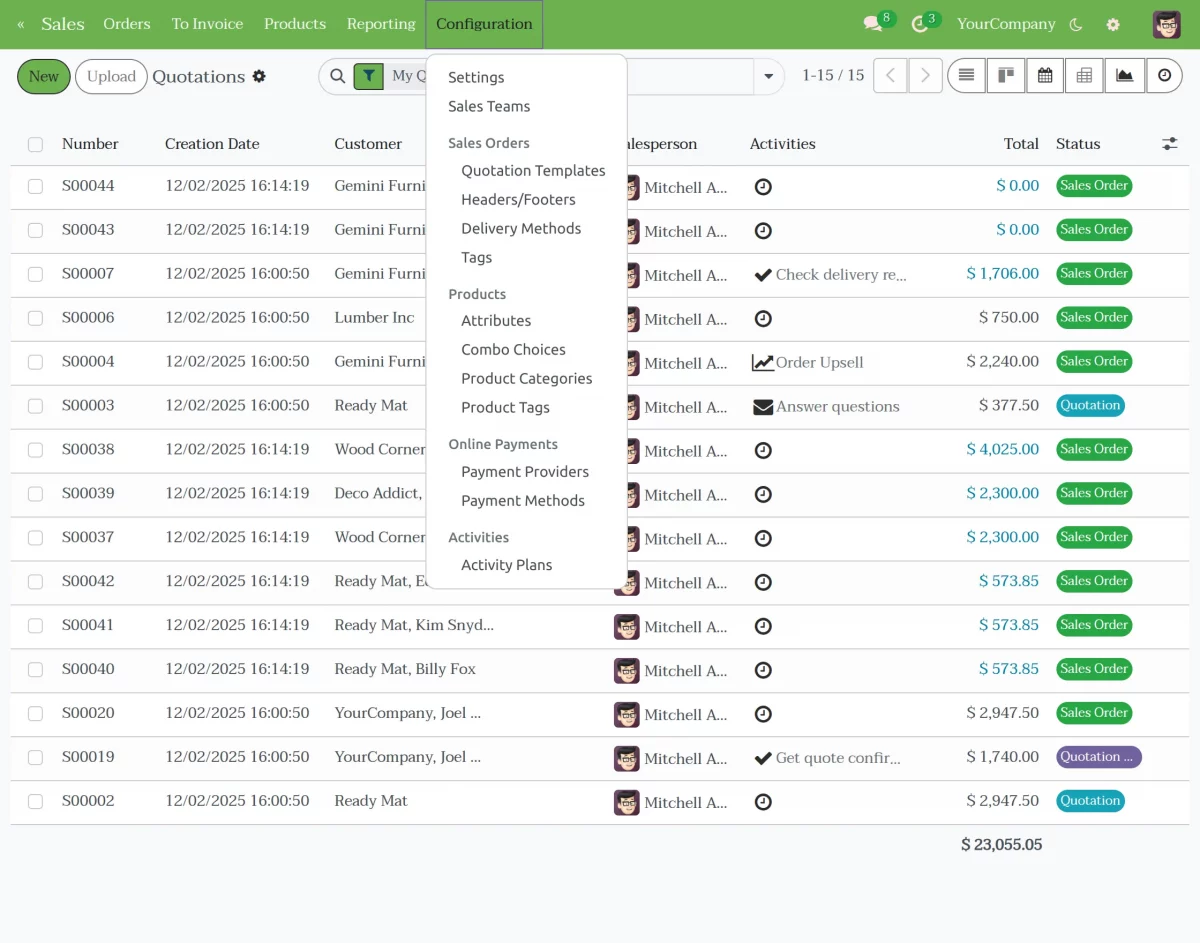Open Quotations gear actions menu

point(259,76)
